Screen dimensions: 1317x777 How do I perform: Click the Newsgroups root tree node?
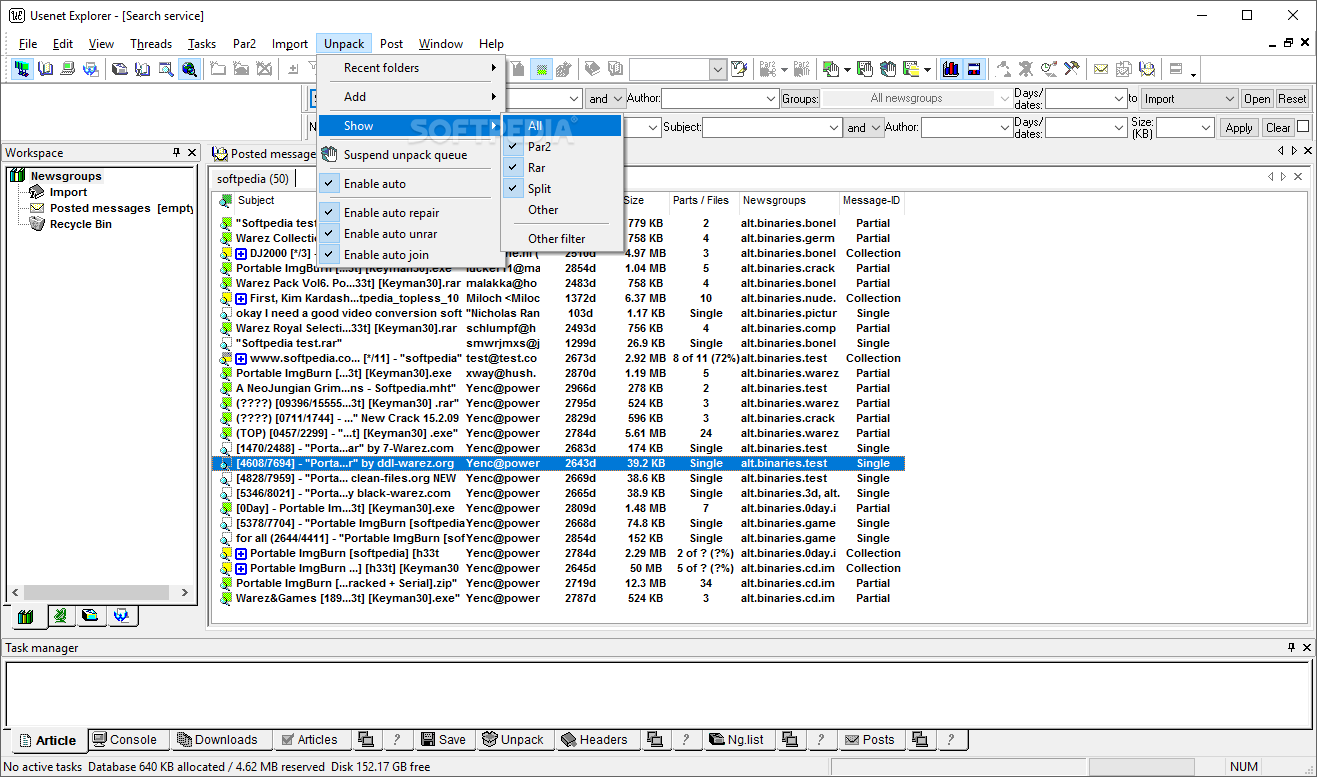tap(66, 176)
